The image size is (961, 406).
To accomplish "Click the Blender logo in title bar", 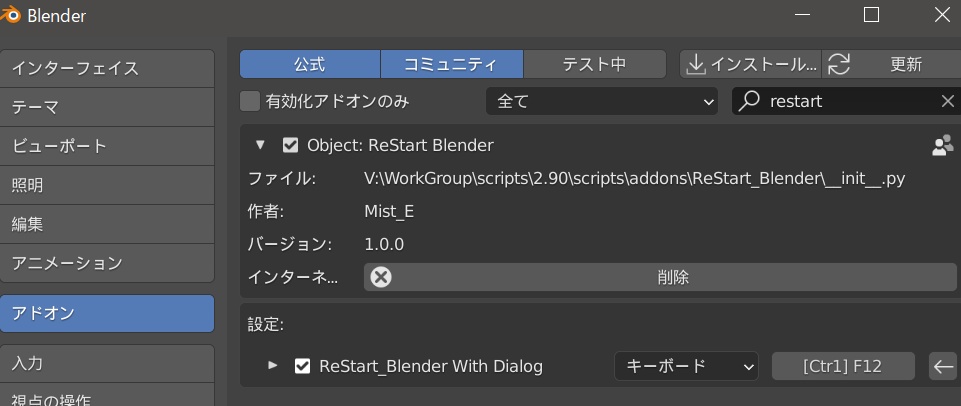I will pos(9,15).
